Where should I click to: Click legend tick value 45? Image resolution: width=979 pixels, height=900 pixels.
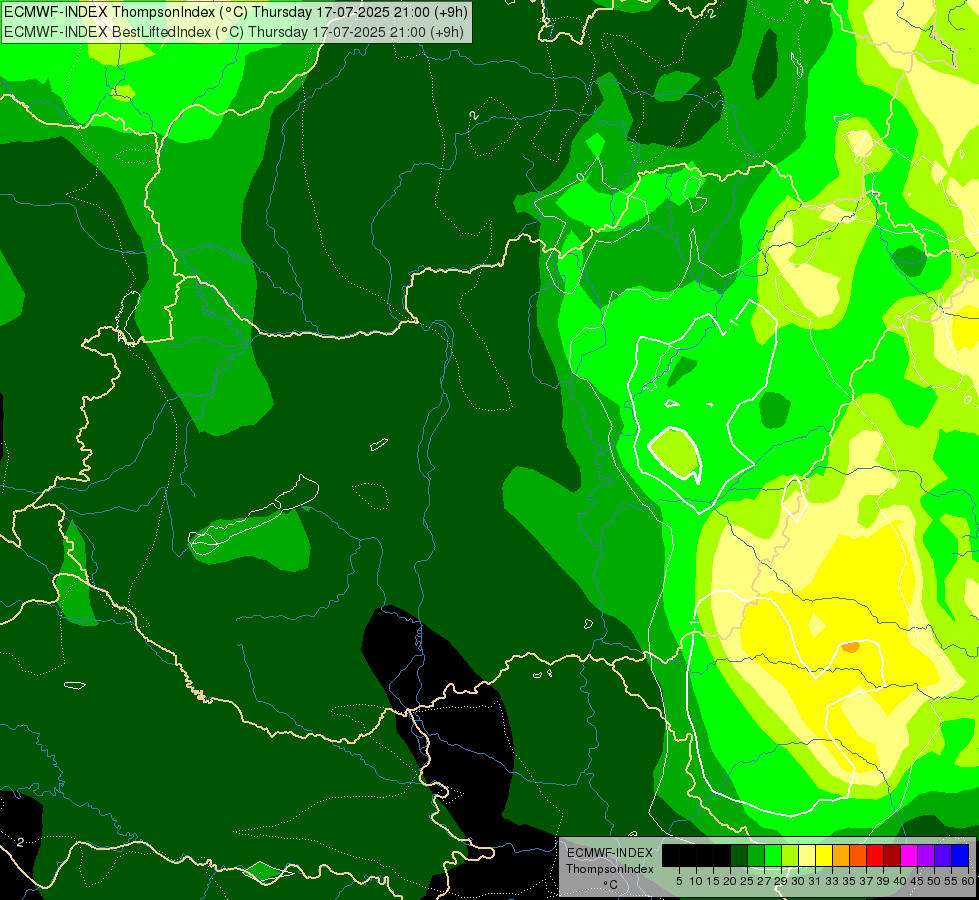[x=918, y=881]
